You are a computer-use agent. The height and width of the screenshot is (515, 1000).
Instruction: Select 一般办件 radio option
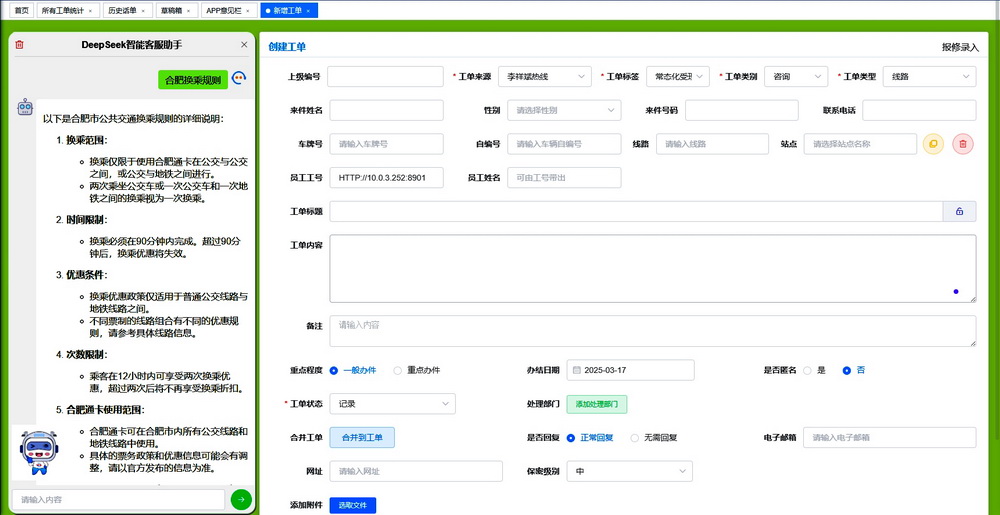[x=353, y=370]
